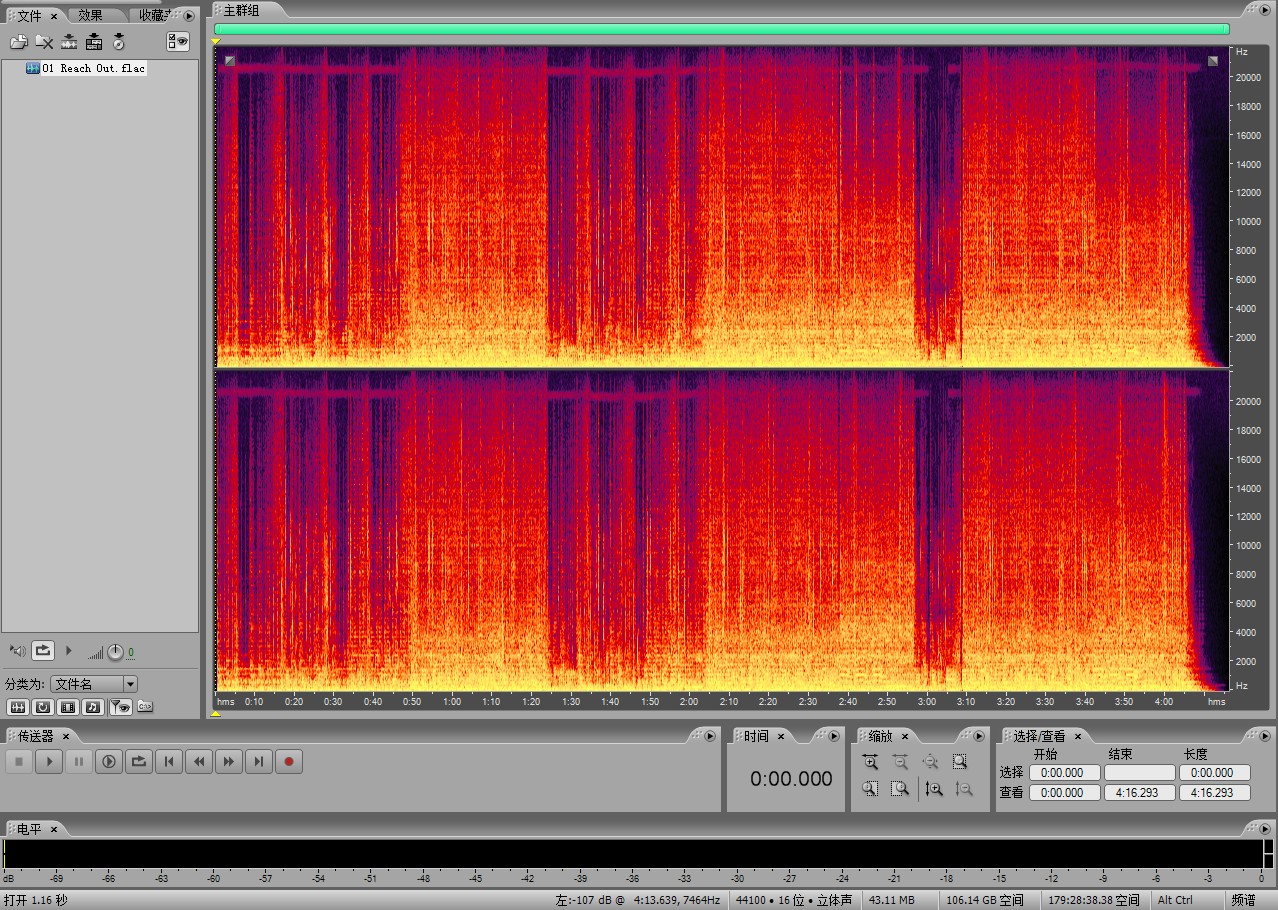Image resolution: width=1278 pixels, height=910 pixels.
Task: Click the Close File icon
Action: (44, 42)
